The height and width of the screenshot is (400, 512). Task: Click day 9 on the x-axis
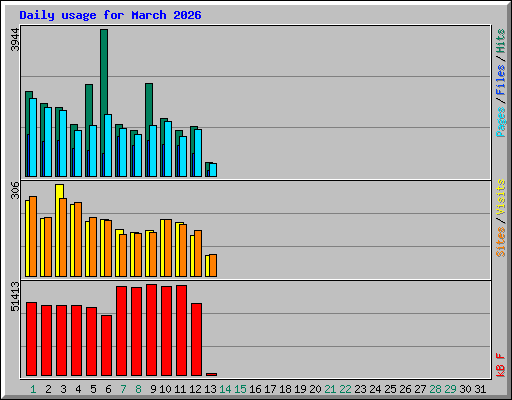click(153, 389)
